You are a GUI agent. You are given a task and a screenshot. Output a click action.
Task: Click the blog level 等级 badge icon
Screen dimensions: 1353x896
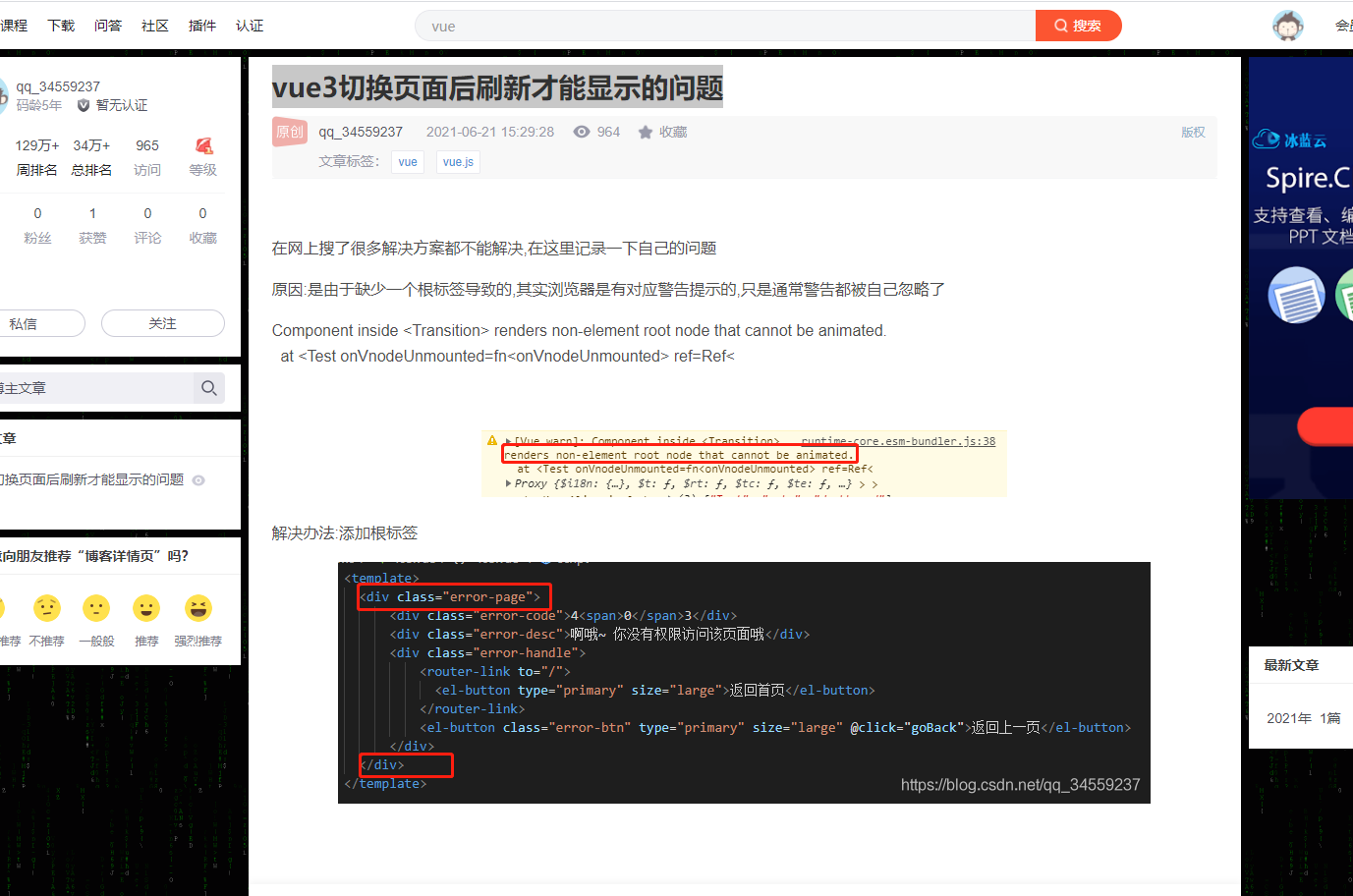click(x=203, y=146)
